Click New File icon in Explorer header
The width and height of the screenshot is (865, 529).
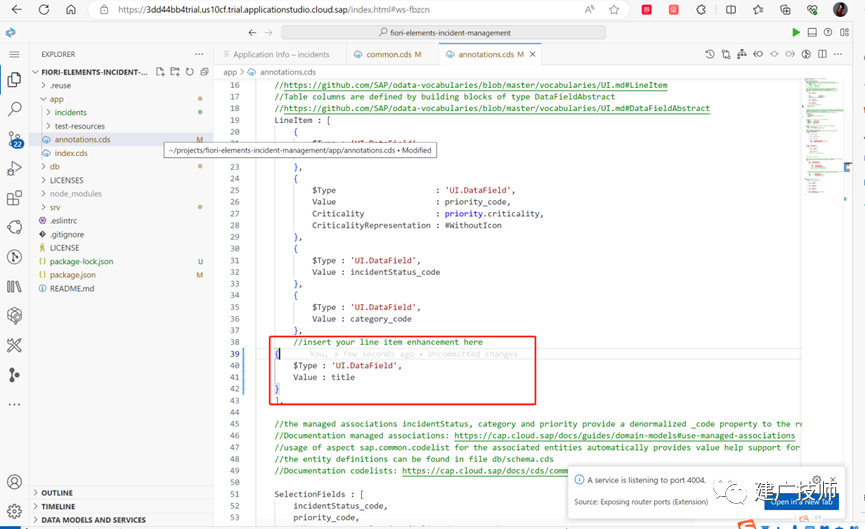(160, 72)
